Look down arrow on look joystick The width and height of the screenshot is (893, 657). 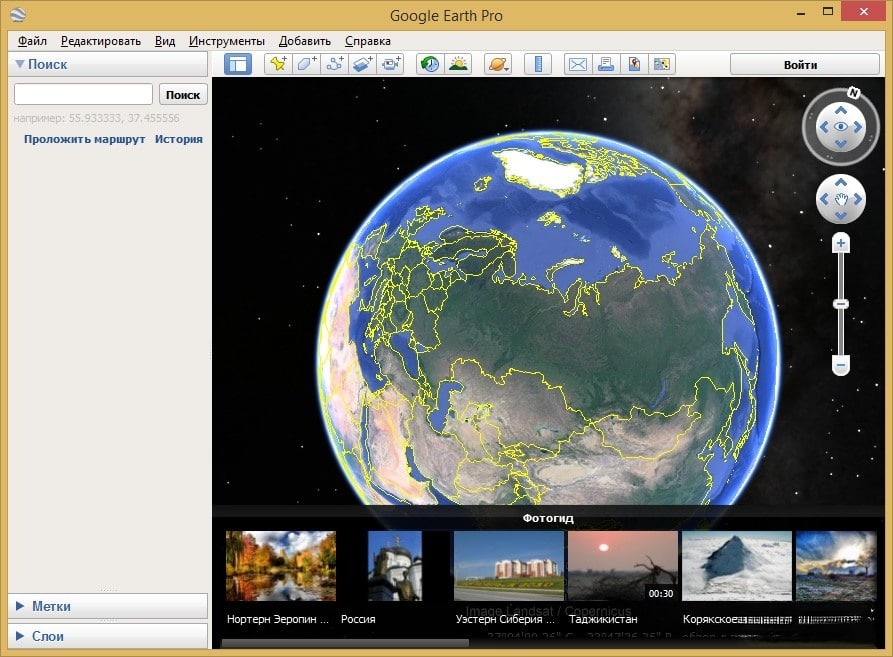tap(841, 144)
